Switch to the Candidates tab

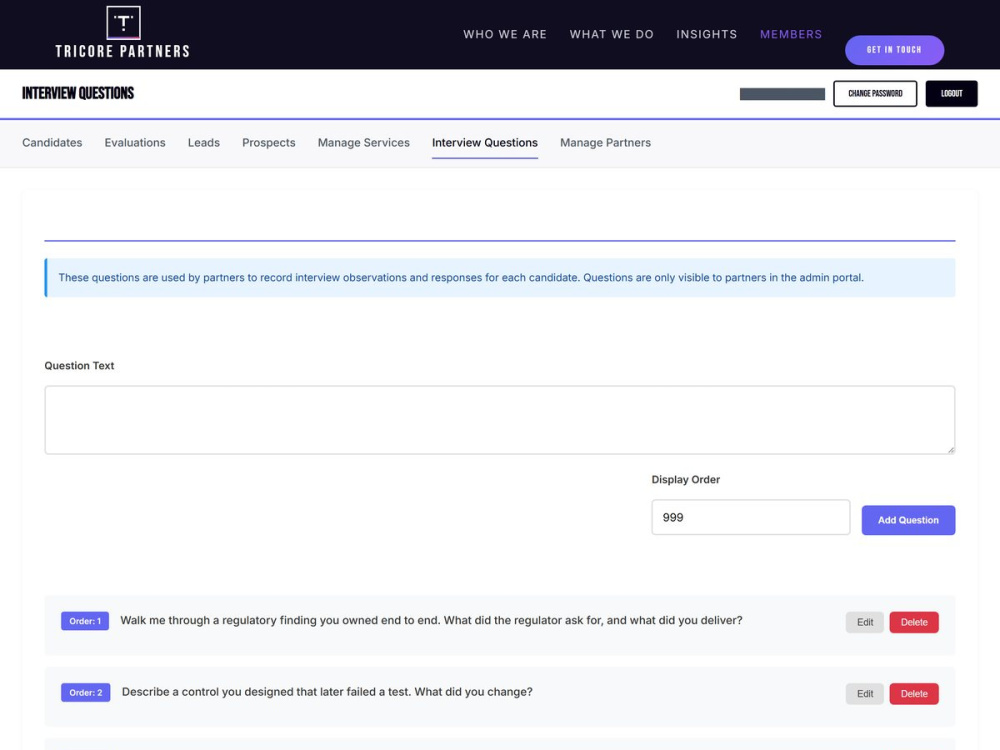pyautogui.click(x=52, y=143)
